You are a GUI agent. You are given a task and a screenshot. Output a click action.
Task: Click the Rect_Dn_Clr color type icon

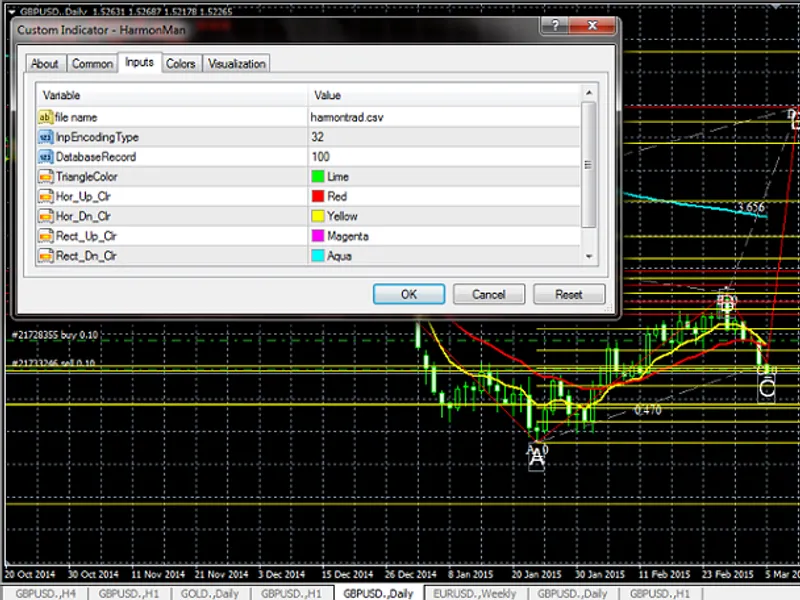[x=45, y=256]
